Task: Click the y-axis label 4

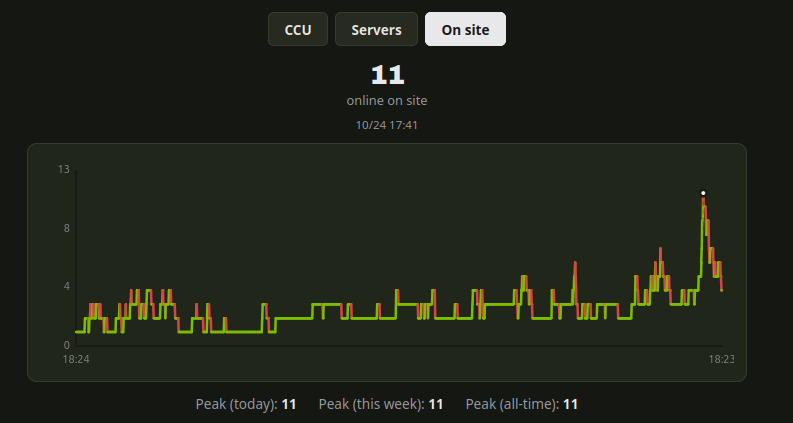Action: (66, 286)
